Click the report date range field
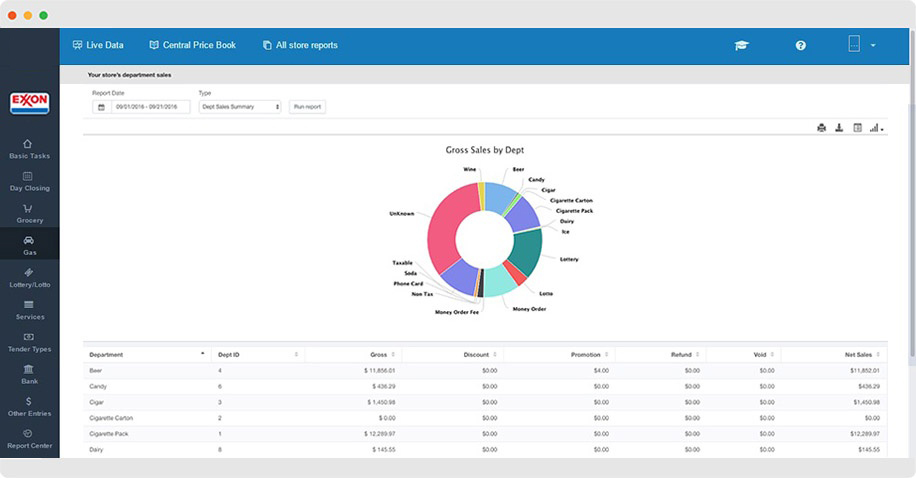Viewport: 916px width, 478px height. pos(150,107)
